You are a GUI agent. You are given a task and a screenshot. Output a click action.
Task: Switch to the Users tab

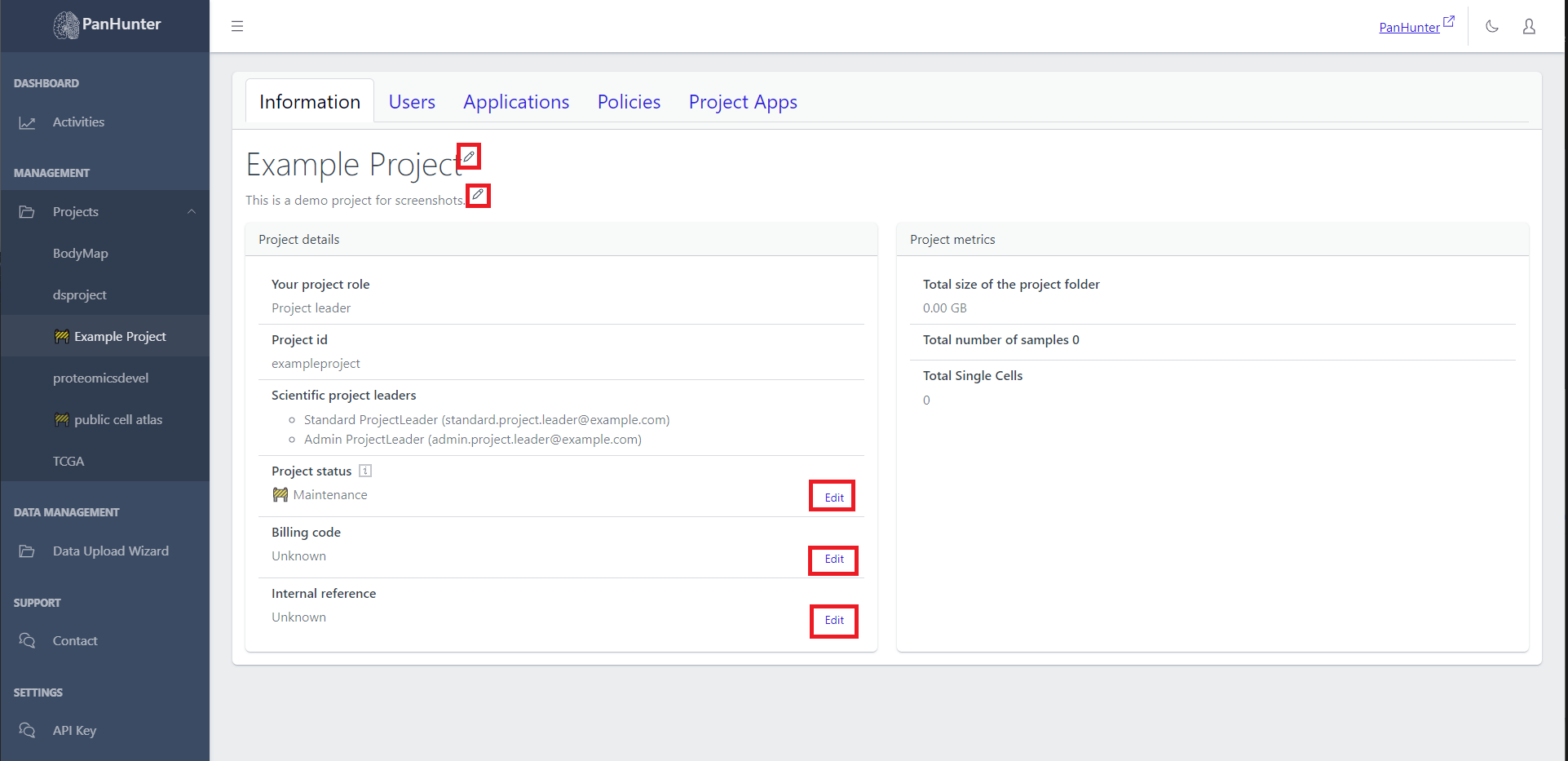pos(412,101)
